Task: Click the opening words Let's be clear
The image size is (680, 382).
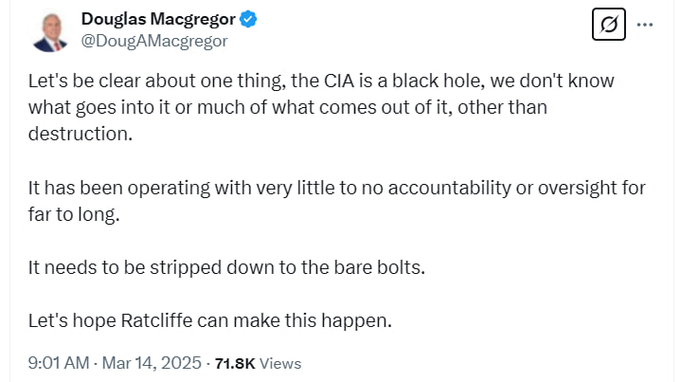Action: [84, 81]
